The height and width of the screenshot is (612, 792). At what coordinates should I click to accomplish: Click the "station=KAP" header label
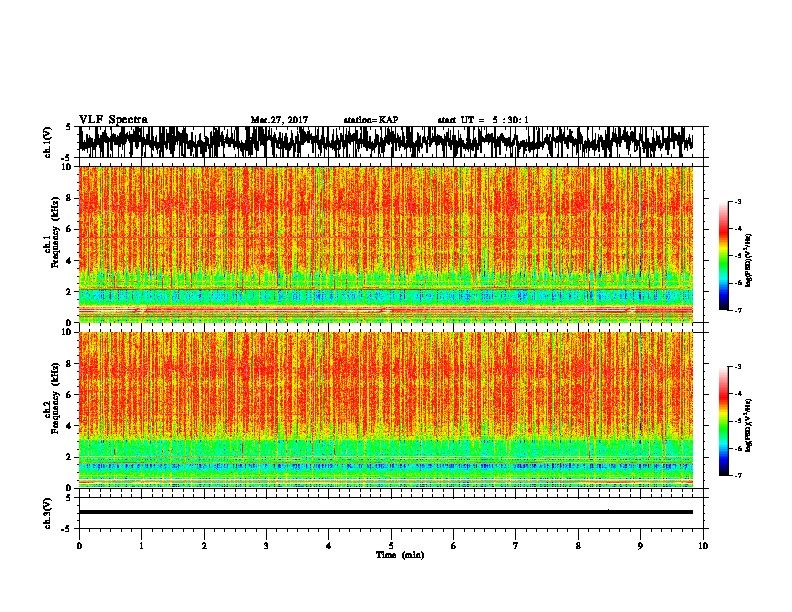tap(371, 120)
